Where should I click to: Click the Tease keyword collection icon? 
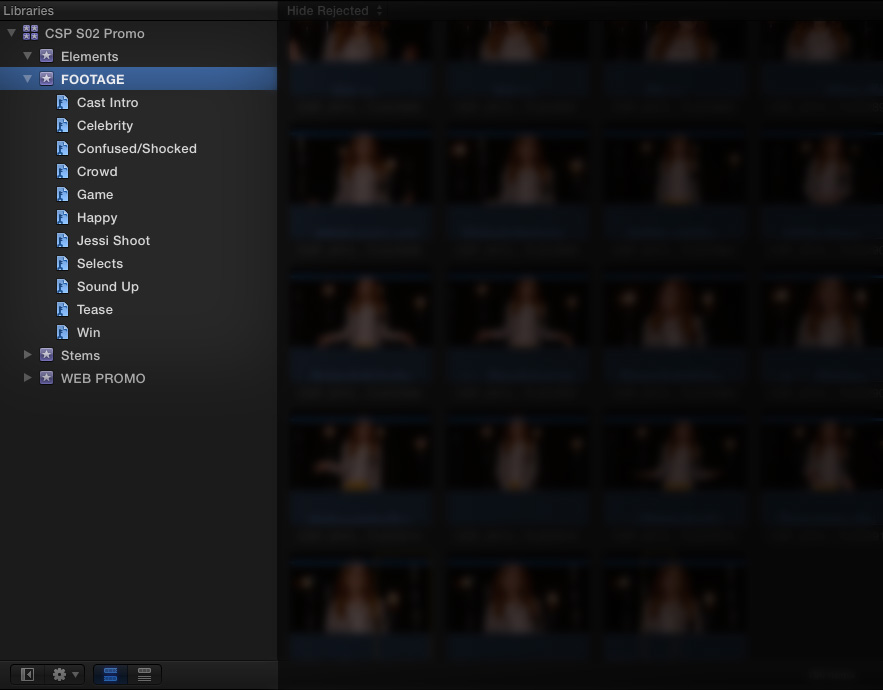point(63,309)
